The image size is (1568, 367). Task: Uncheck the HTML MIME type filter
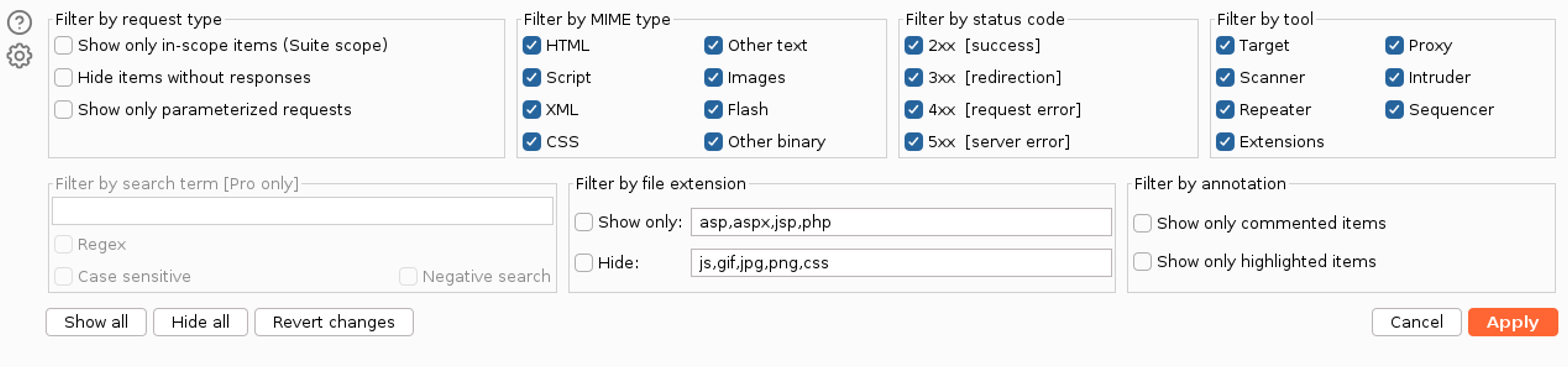(531, 46)
